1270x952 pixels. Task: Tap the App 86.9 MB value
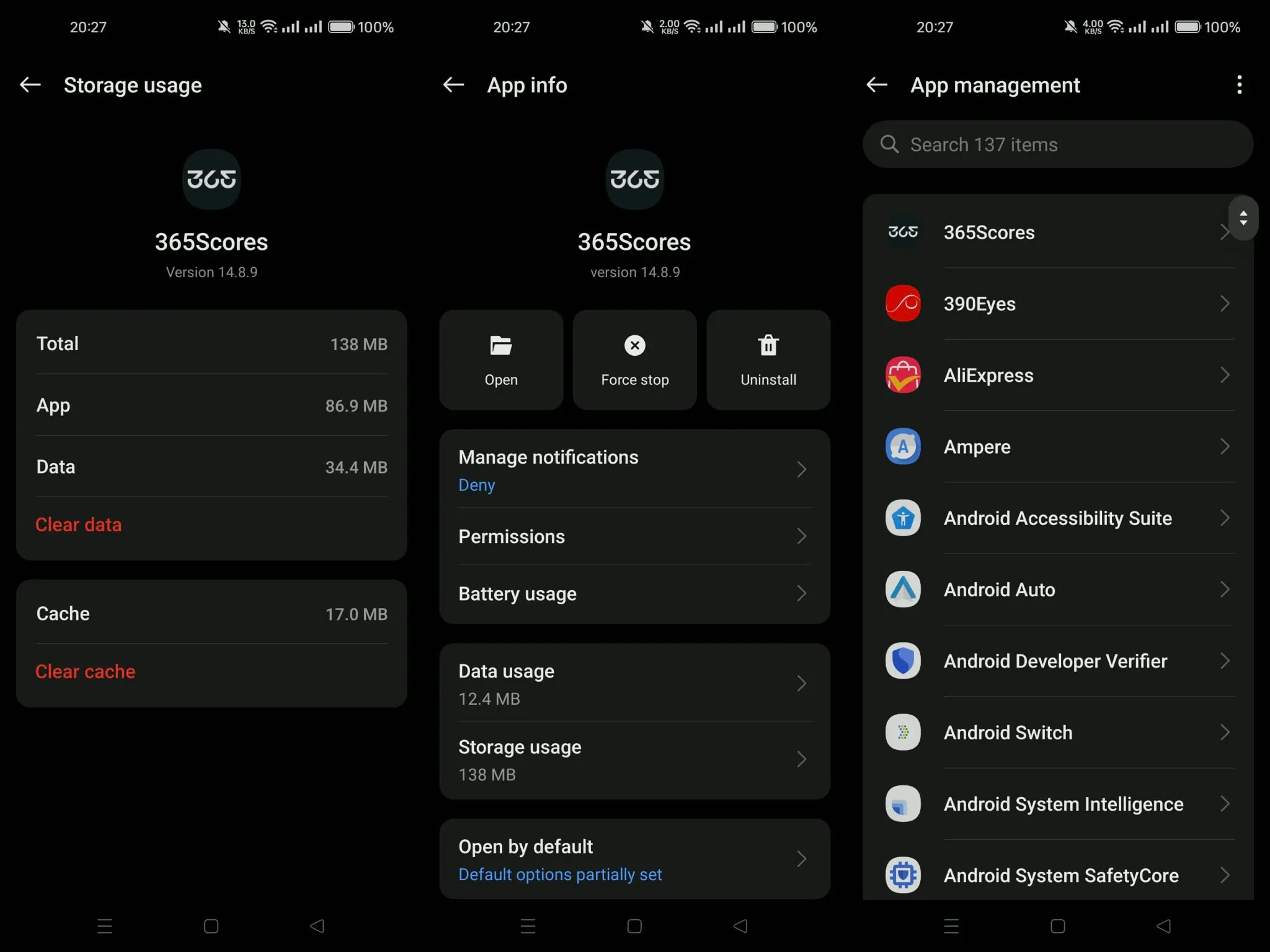pyautogui.click(x=356, y=406)
